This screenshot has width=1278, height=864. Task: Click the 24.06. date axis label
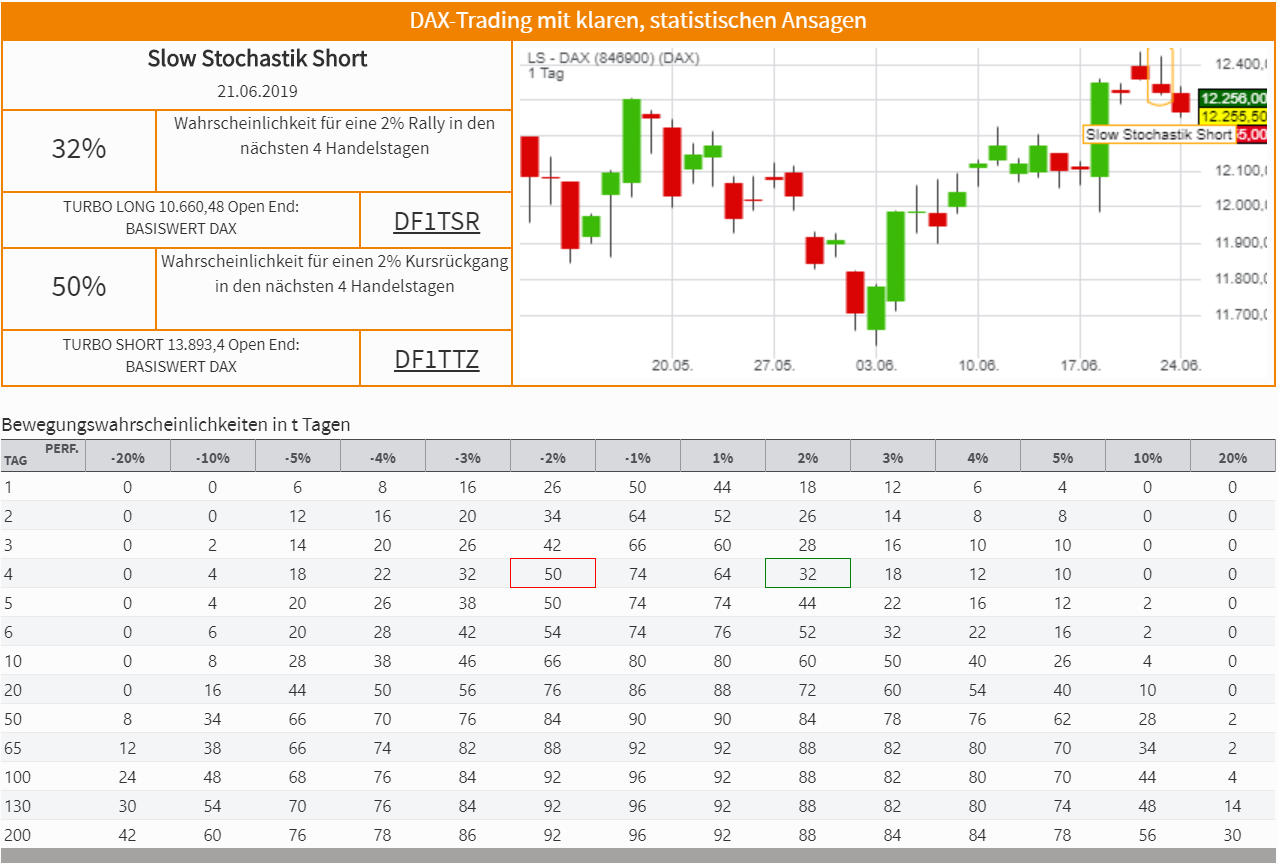coord(1180,365)
